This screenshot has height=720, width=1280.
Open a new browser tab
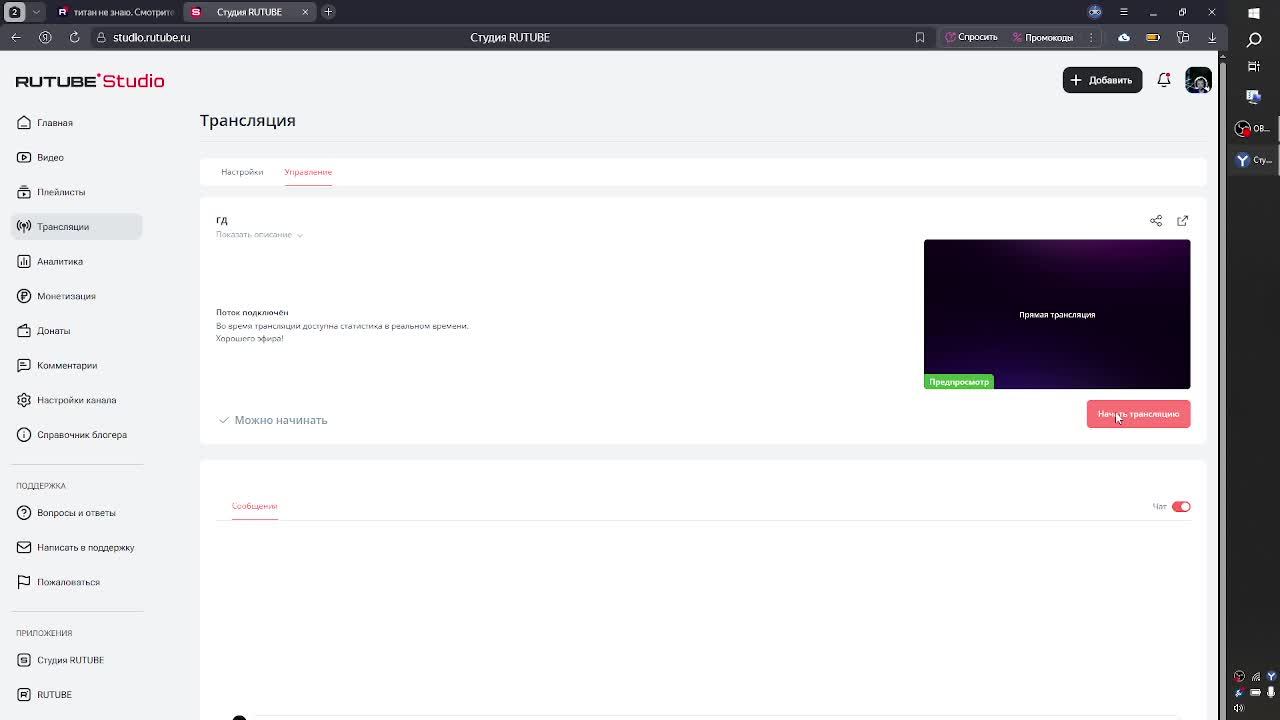pos(328,12)
